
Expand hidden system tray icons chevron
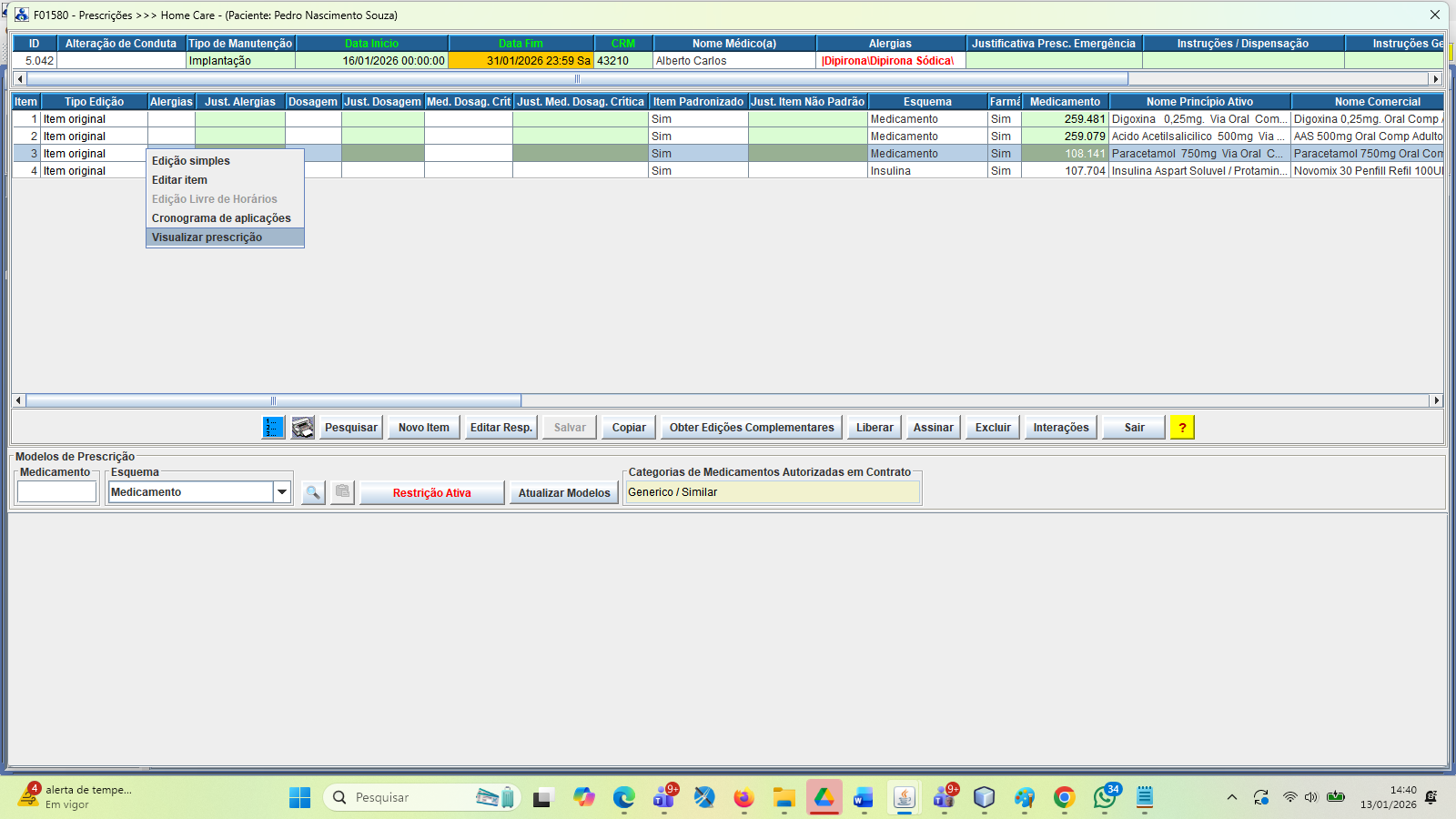click(1232, 798)
